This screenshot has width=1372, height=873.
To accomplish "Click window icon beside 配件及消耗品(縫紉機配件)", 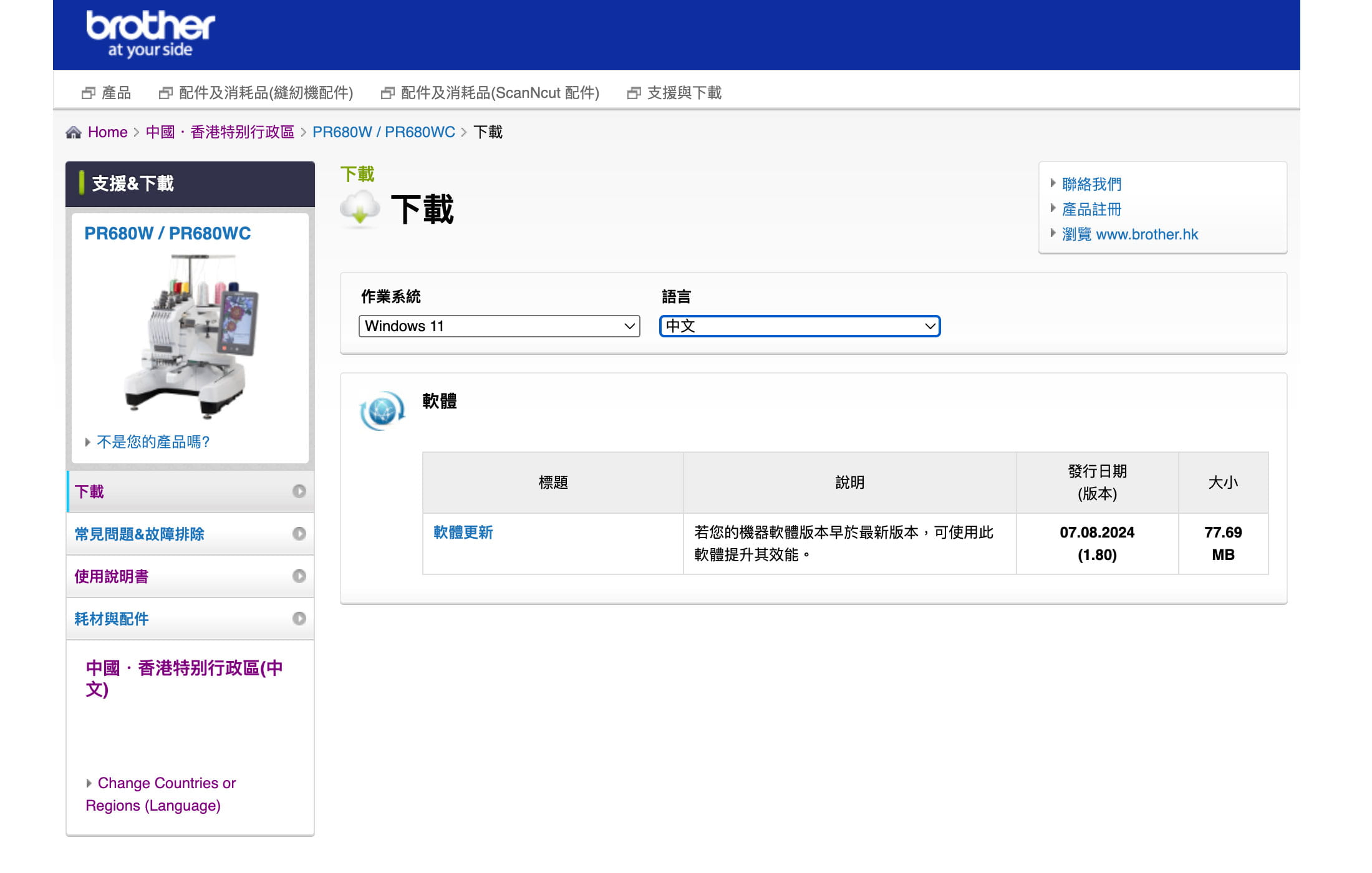I will tap(166, 93).
